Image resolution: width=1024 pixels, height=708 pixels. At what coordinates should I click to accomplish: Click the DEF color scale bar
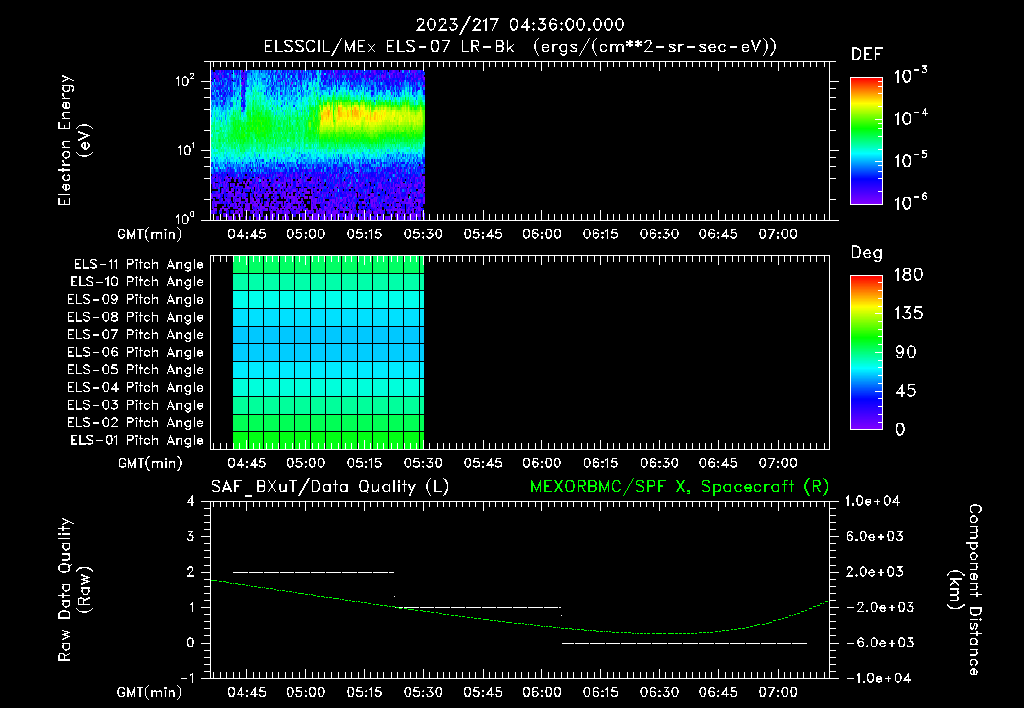pyautogui.click(x=866, y=141)
